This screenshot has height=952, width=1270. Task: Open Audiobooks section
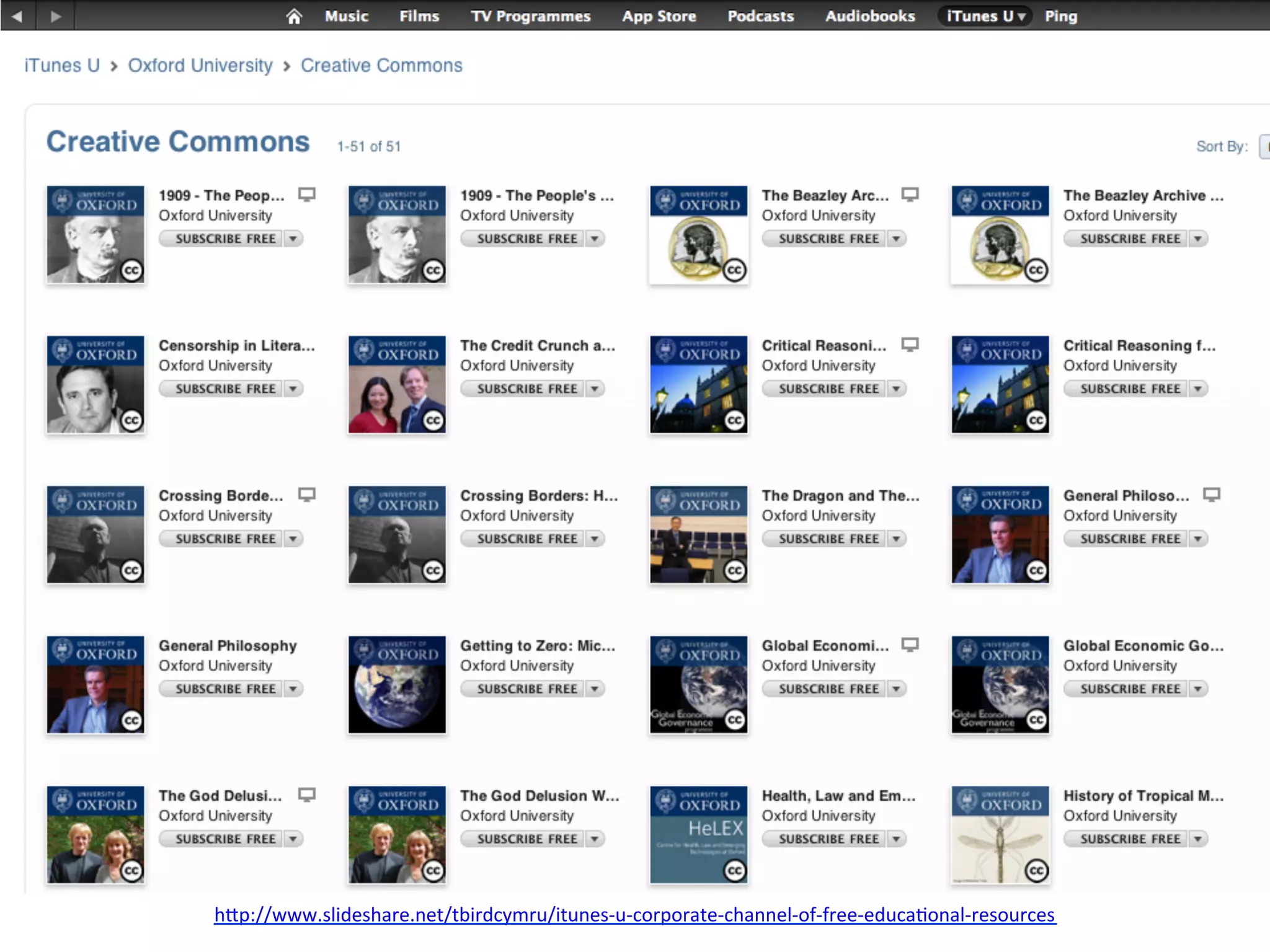coord(870,16)
